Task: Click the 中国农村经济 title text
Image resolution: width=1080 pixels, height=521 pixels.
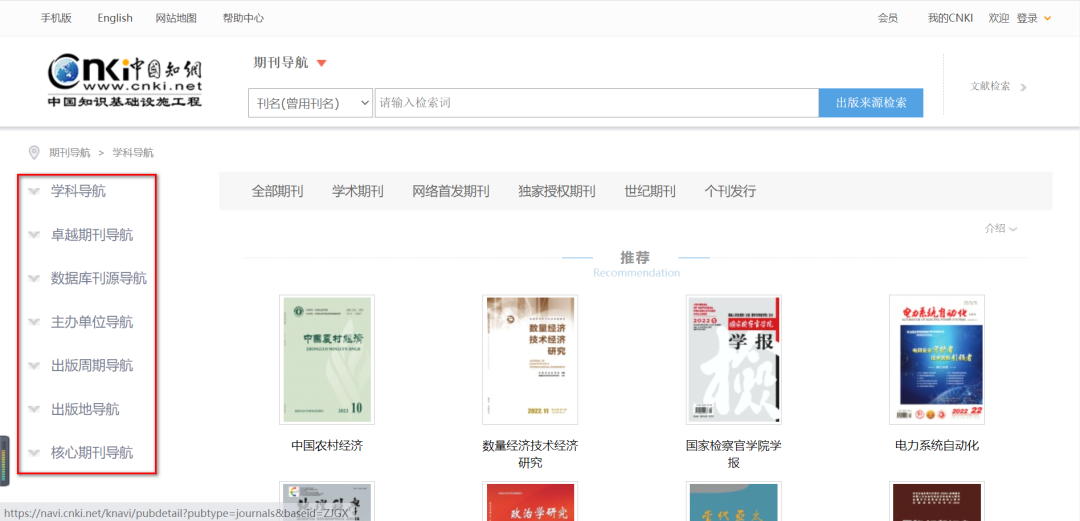Action: [x=327, y=446]
